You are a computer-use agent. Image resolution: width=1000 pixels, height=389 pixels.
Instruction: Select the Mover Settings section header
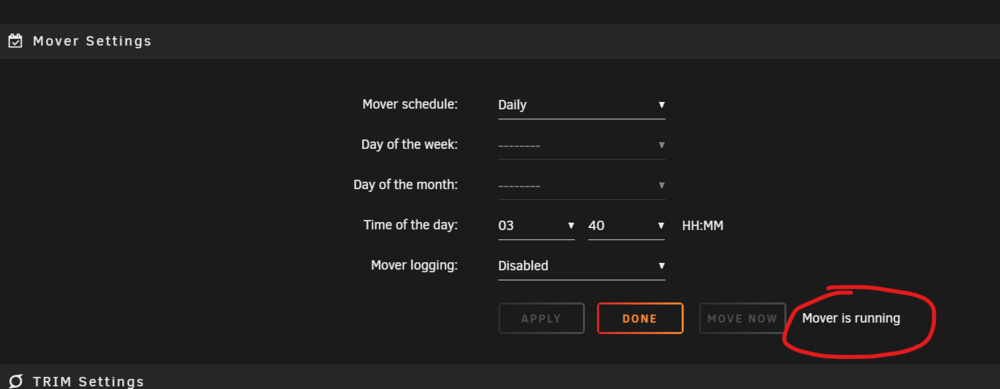coord(500,41)
